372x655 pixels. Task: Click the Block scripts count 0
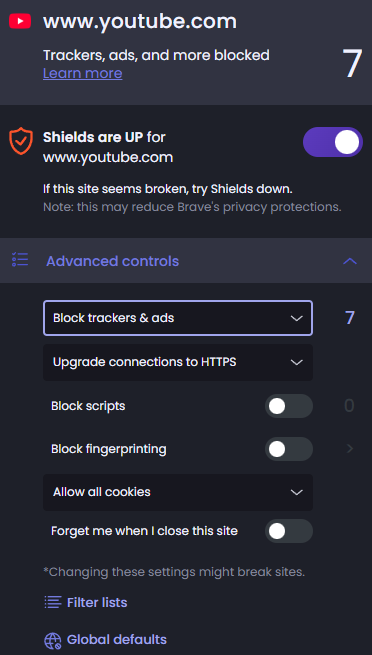(x=349, y=406)
